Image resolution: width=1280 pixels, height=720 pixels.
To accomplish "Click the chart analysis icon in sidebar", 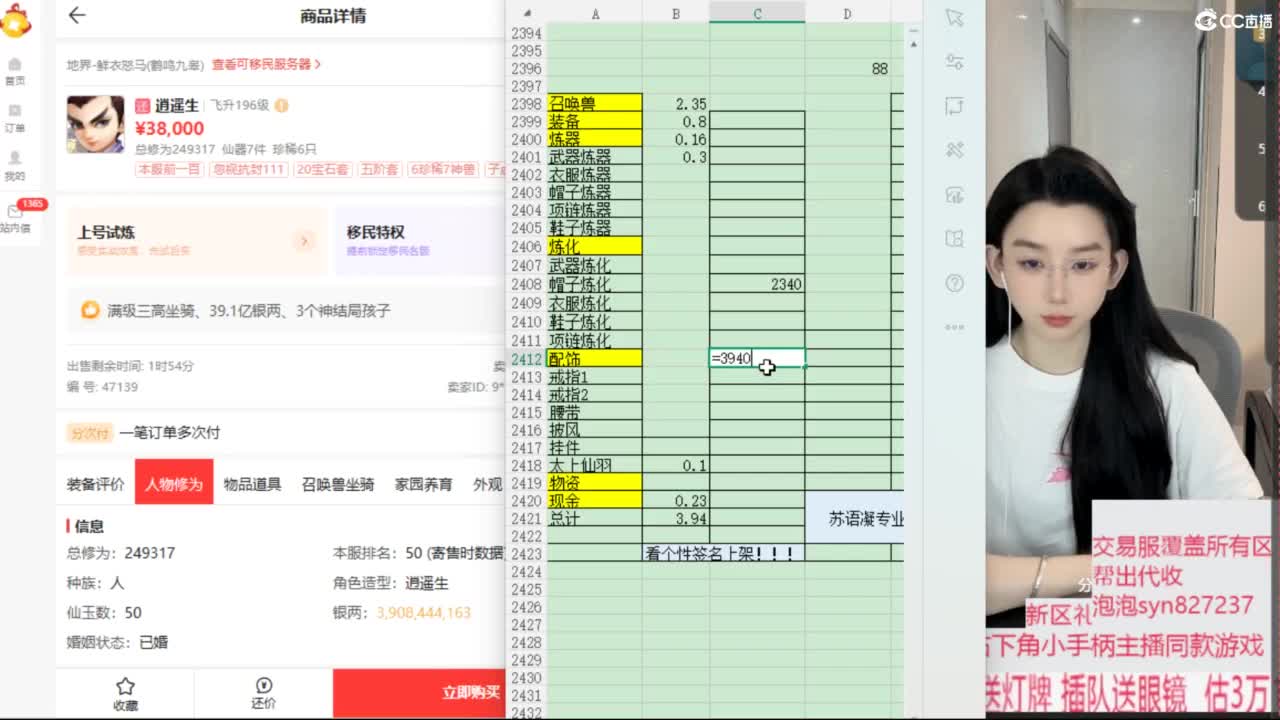I will pos(954,194).
